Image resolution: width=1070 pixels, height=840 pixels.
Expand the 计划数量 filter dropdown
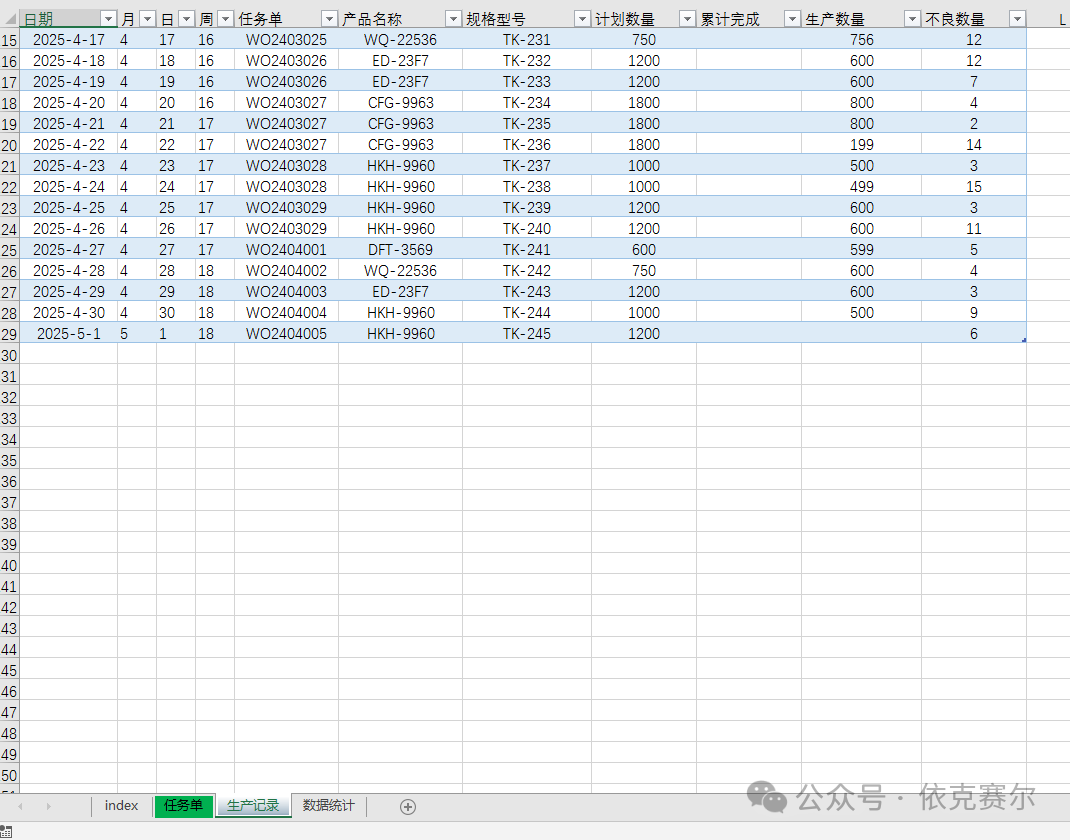tap(687, 19)
